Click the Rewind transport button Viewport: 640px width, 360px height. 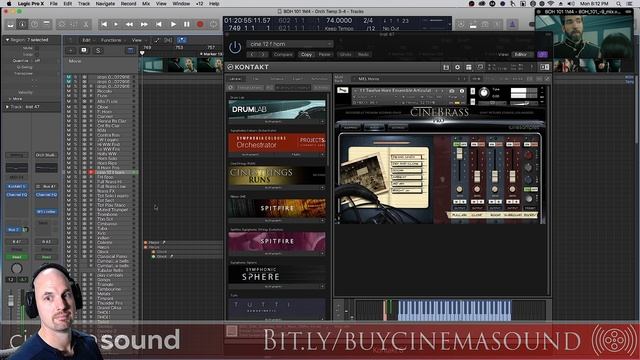point(129,24)
